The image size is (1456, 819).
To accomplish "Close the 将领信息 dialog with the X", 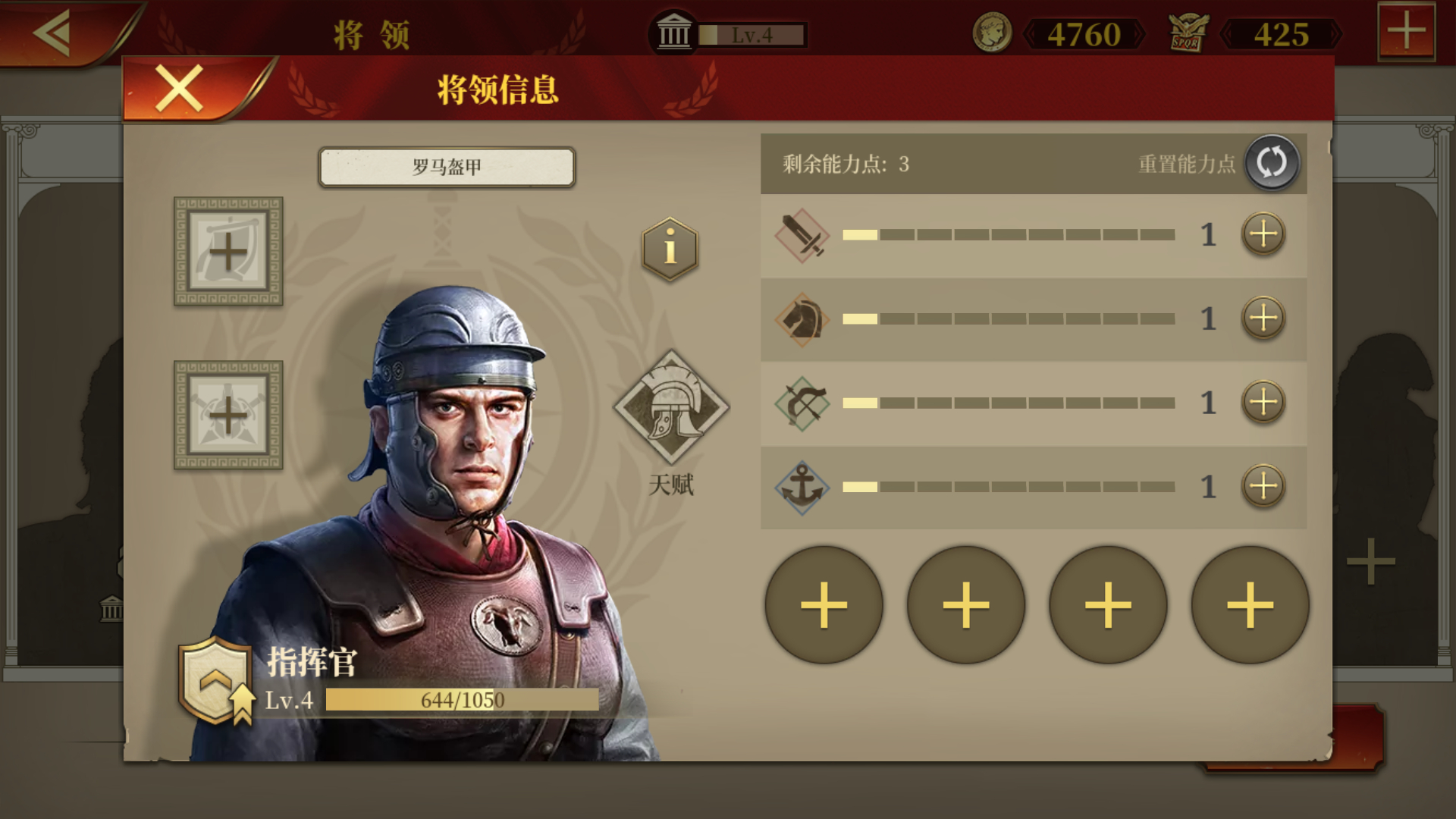I will [179, 88].
